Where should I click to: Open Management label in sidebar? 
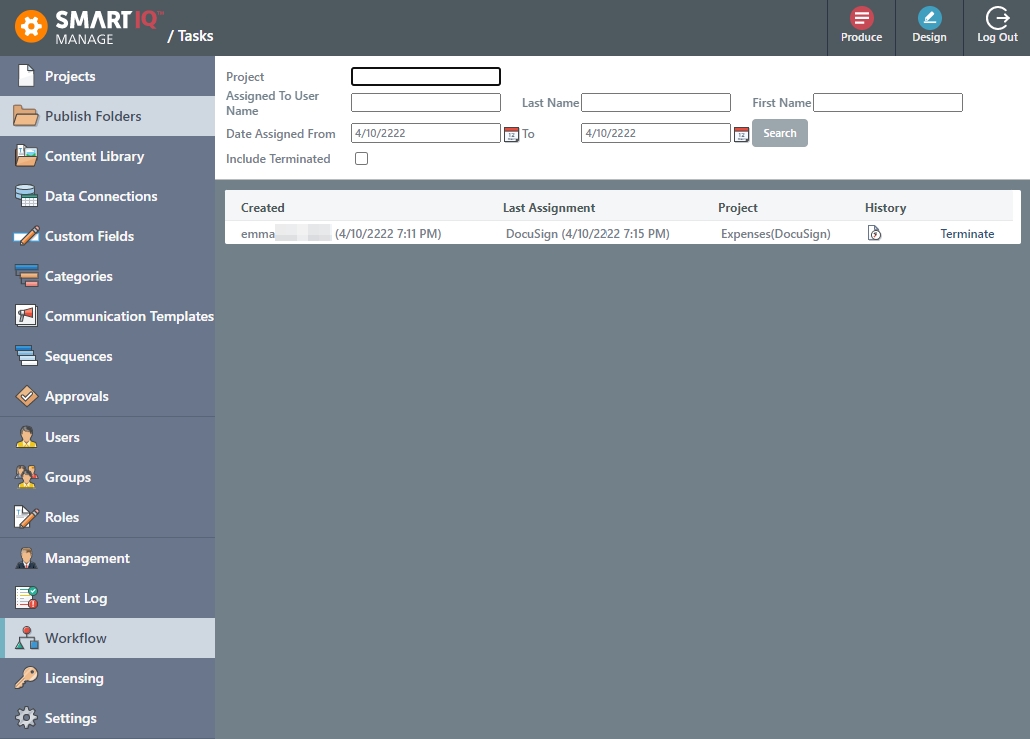tap(87, 558)
